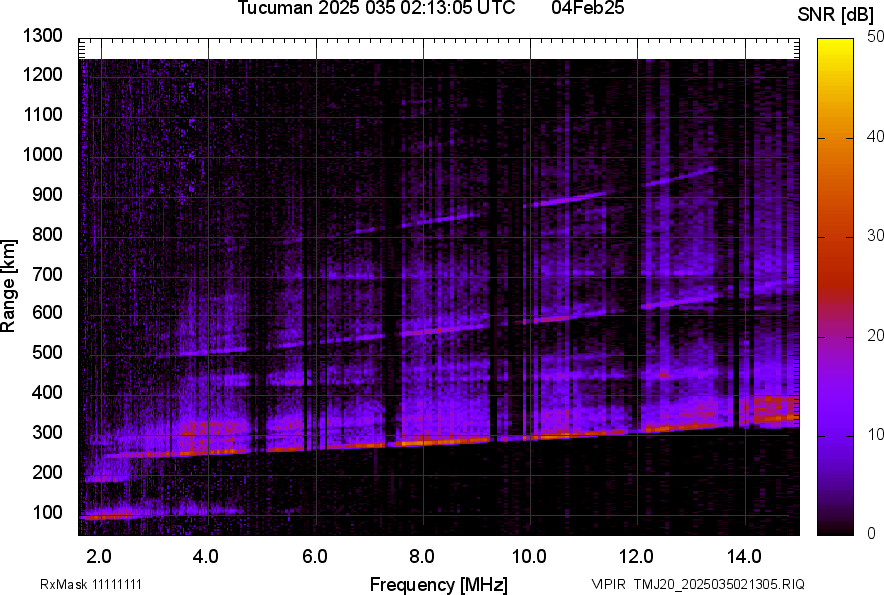Click the 700 tick on the range axis
The height and width of the screenshot is (595, 884).
pos(48,274)
